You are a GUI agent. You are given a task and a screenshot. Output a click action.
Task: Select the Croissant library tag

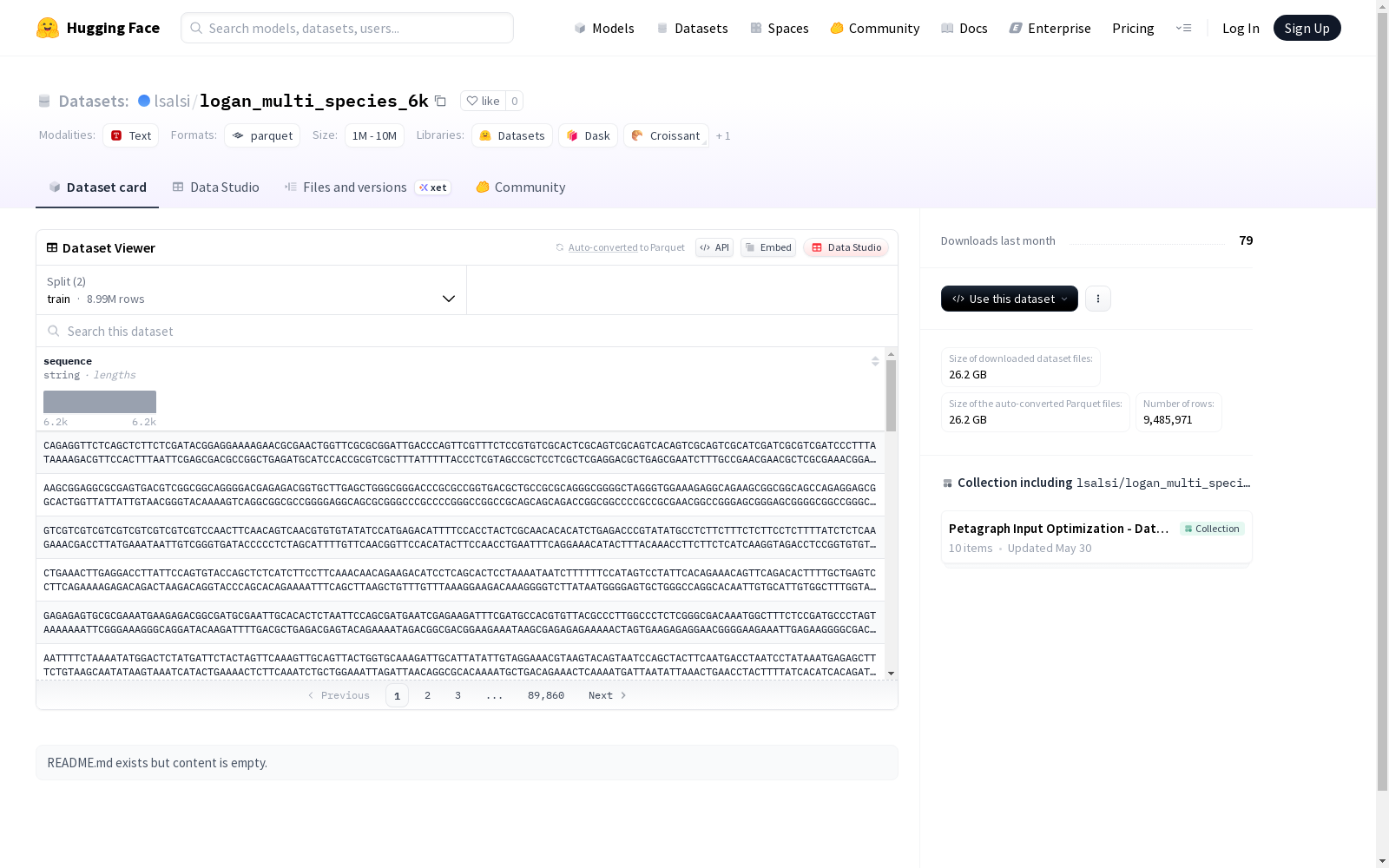(666, 135)
